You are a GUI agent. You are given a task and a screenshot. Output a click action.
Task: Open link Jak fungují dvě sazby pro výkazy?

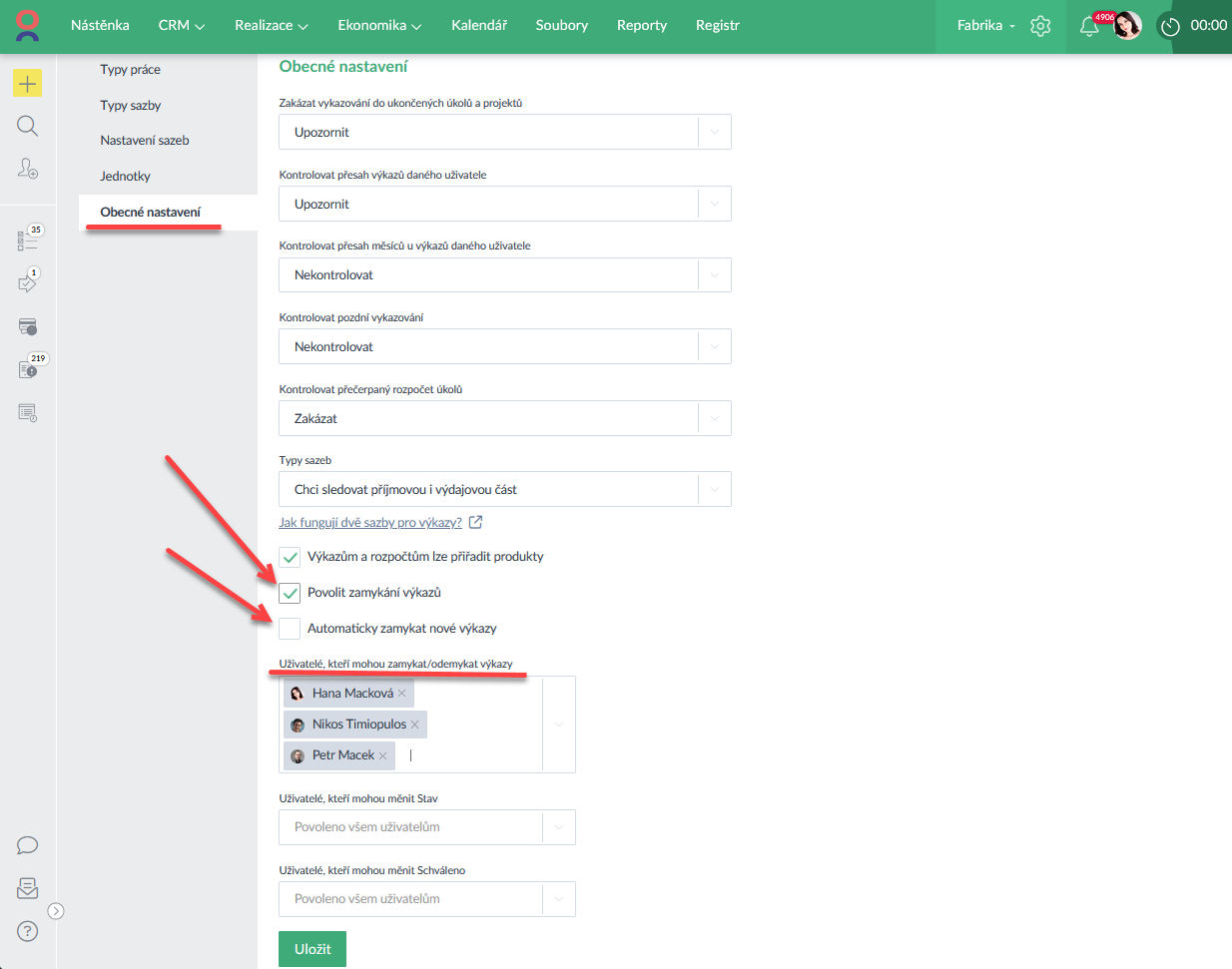[370, 522]
